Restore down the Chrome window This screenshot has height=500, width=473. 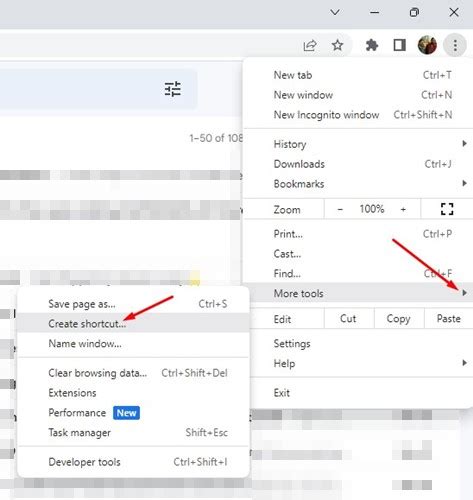coord(414,12)
